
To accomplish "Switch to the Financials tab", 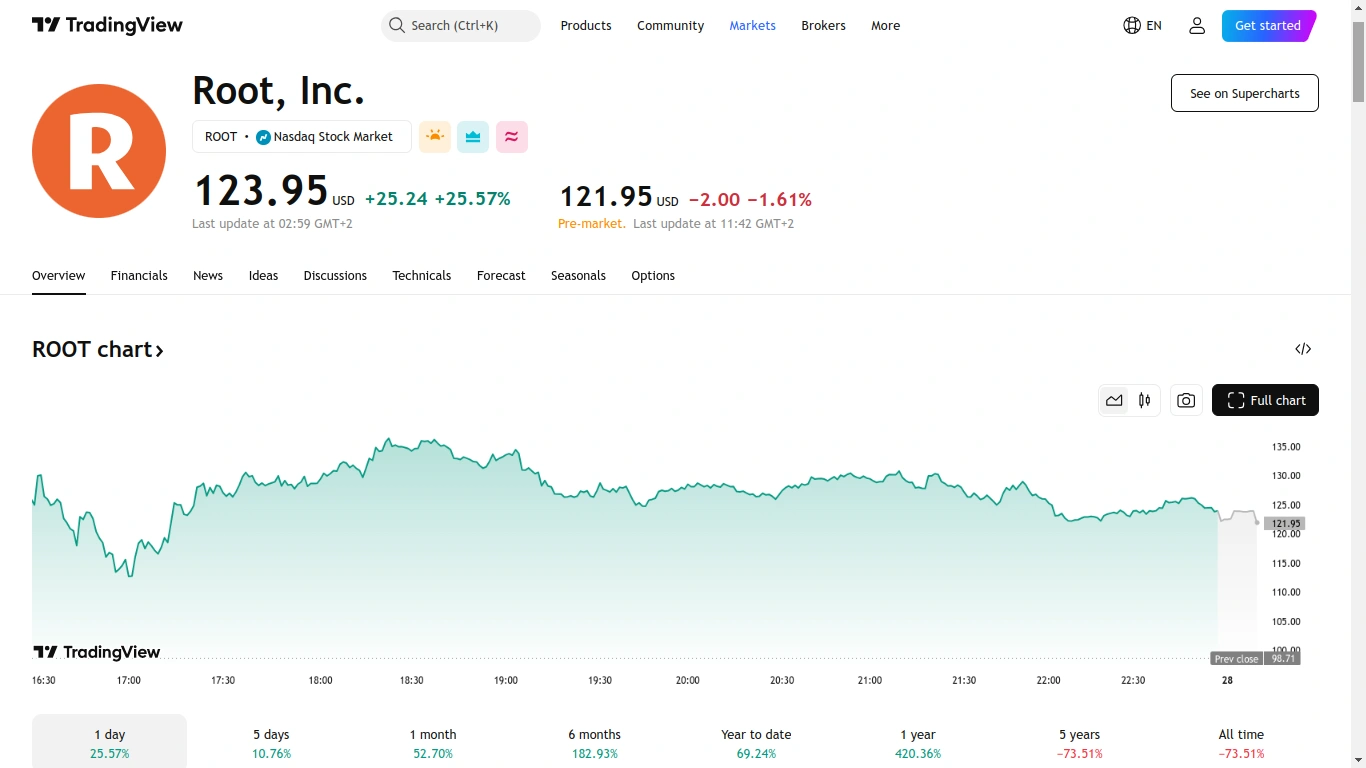I will (139, 276).
